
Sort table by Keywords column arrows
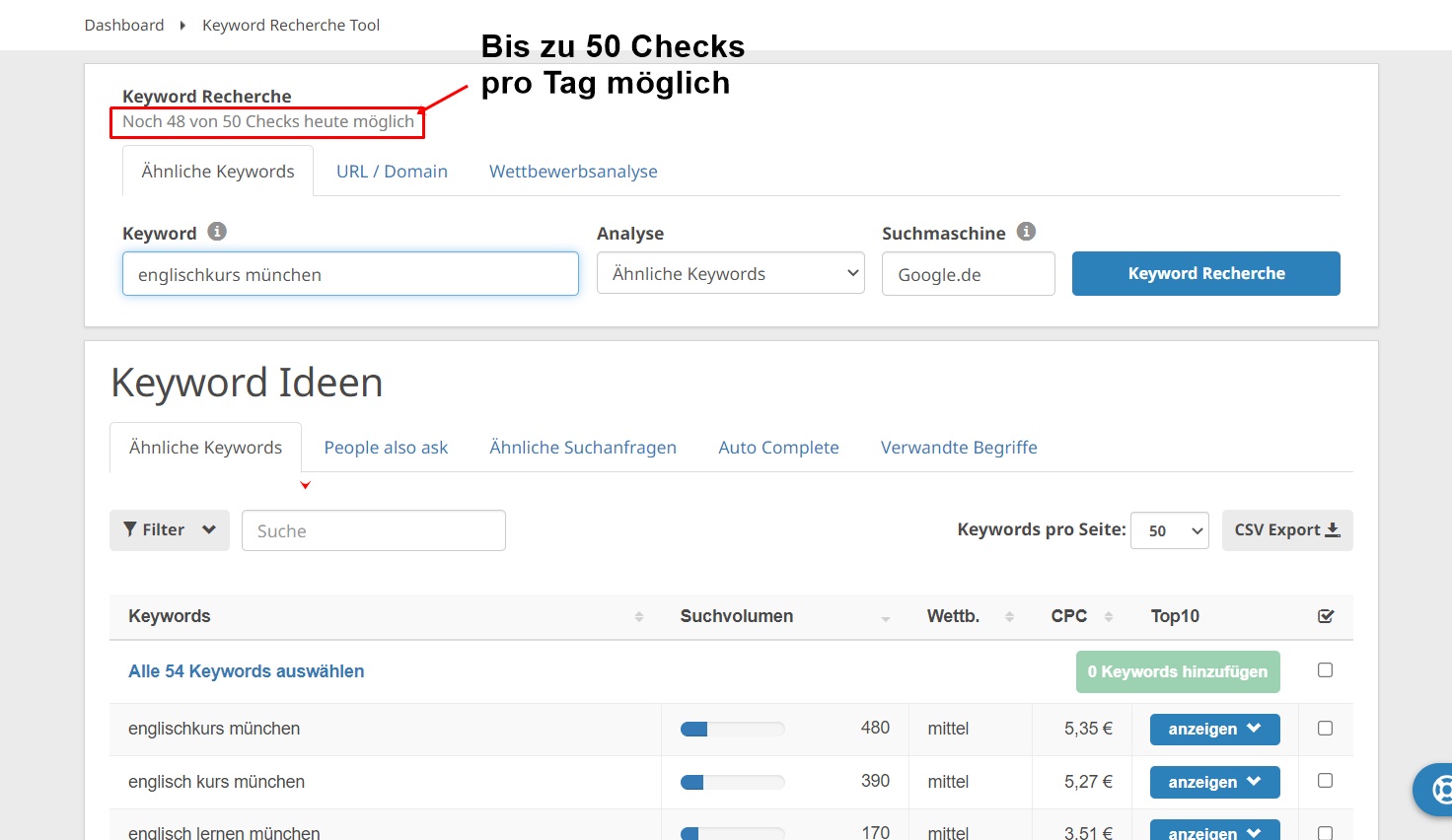[639, 616]
